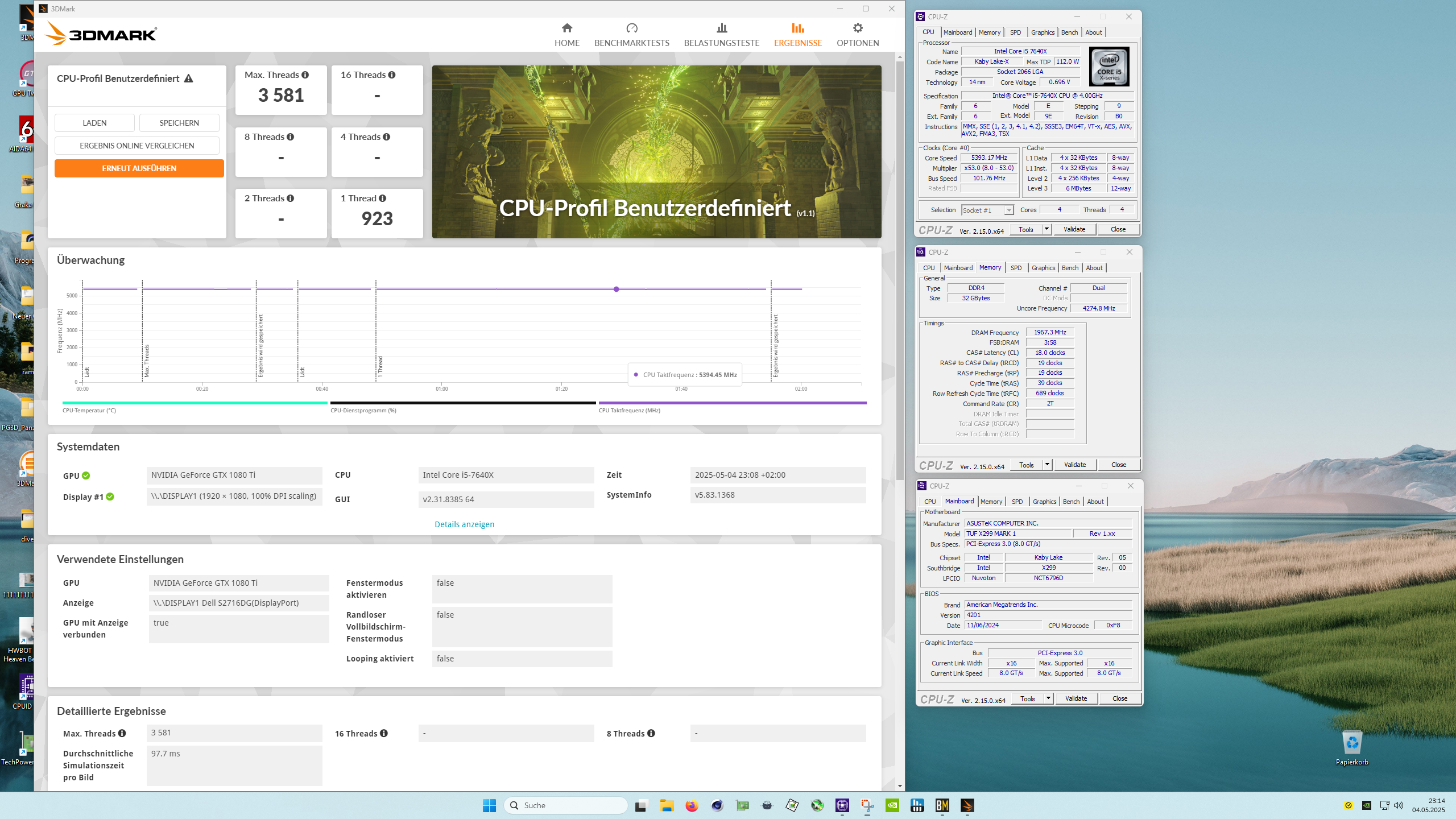Viewport: 1456px width, 819px height.
Task: Click LADEN button to load a result
Action: point(94,123)
